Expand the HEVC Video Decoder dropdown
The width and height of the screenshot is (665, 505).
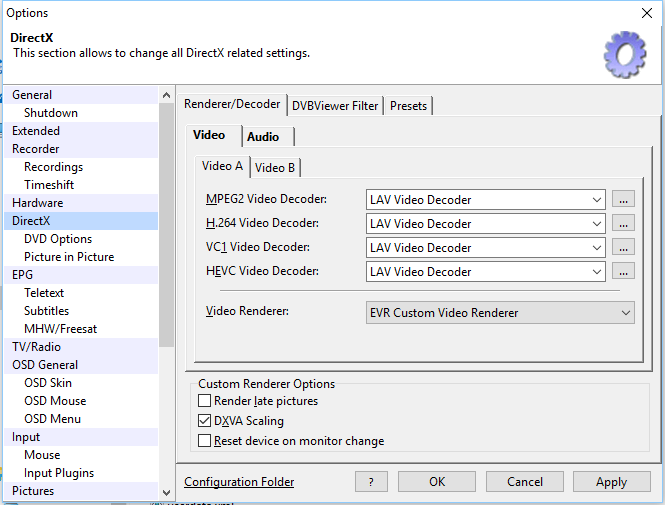point(596,272)
